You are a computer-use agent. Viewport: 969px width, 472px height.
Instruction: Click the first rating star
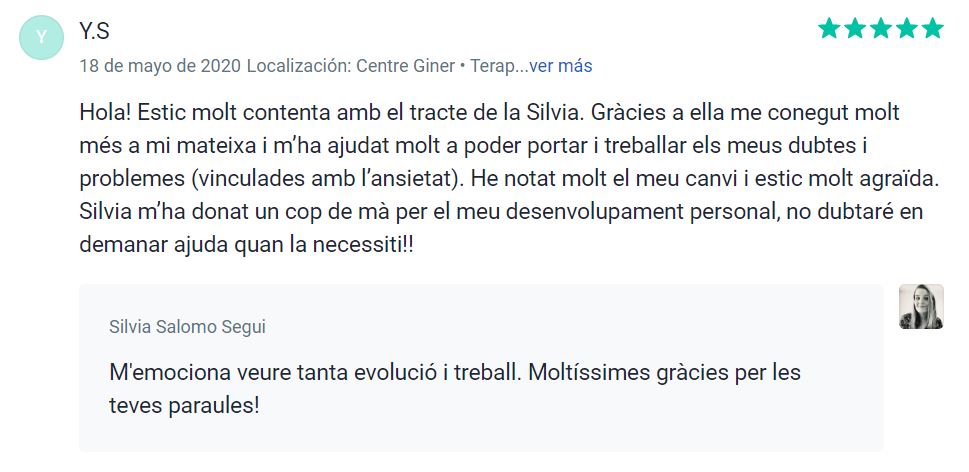(829, 28)
